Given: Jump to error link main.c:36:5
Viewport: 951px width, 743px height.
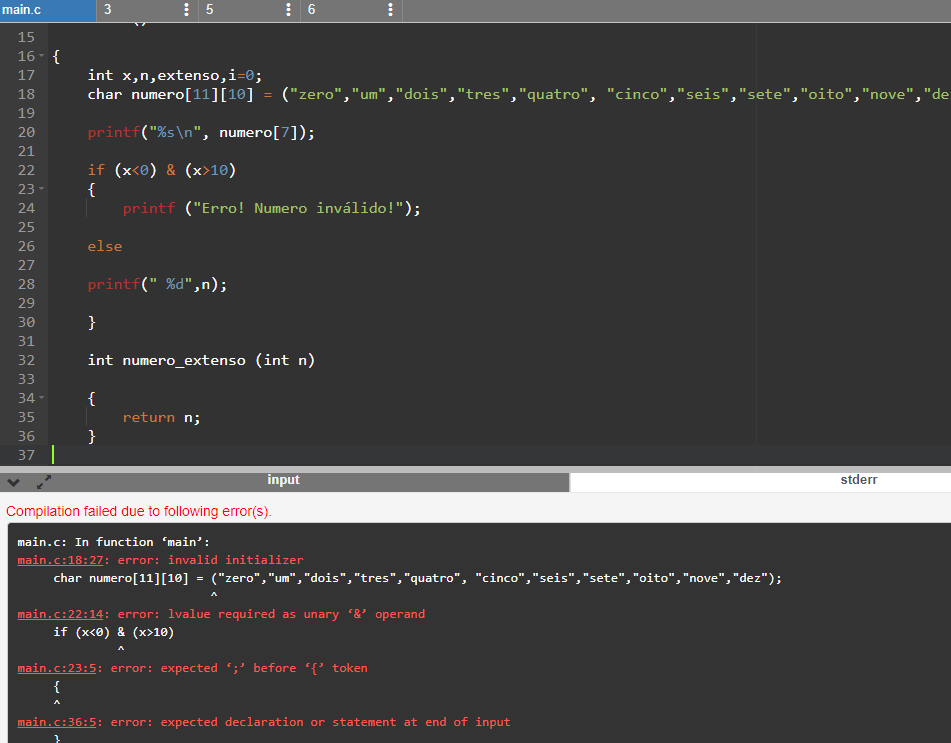Looking at the screenshot, I should pyautogui.click(x=56, y=722).
